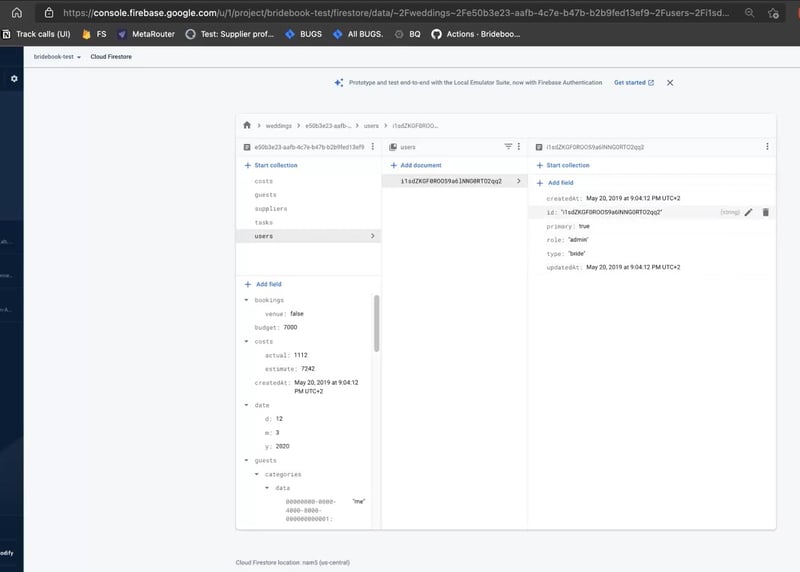Click the Add document button

point(420,165)
